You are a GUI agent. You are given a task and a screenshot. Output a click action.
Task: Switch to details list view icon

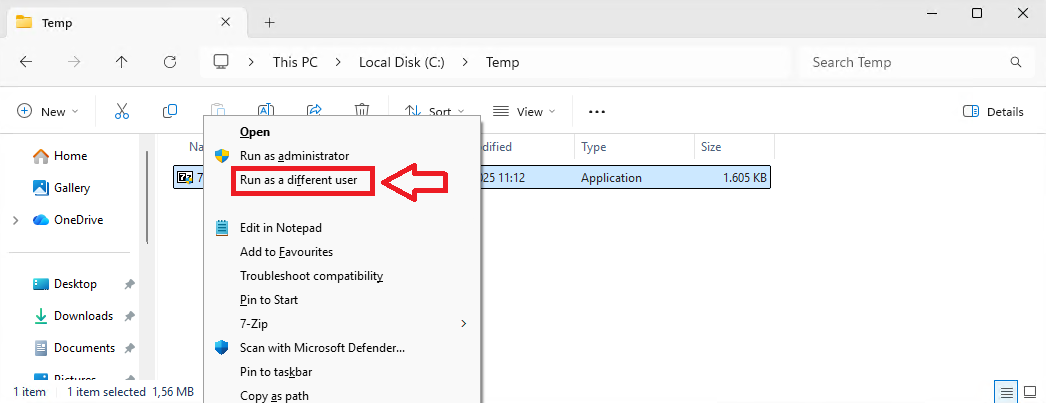coord(1007,392)
